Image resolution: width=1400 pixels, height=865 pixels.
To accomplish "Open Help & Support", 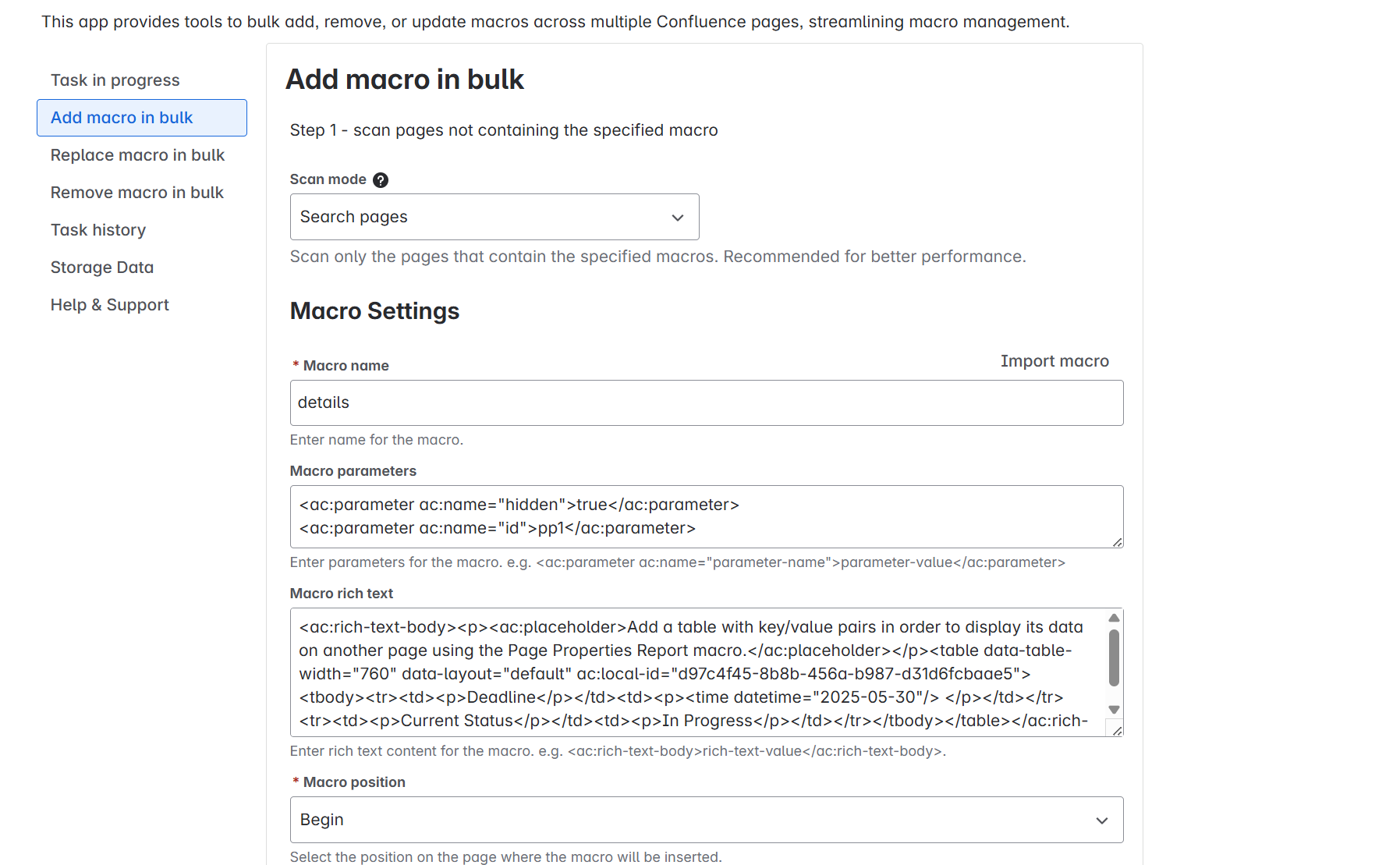I will [109, 304].
